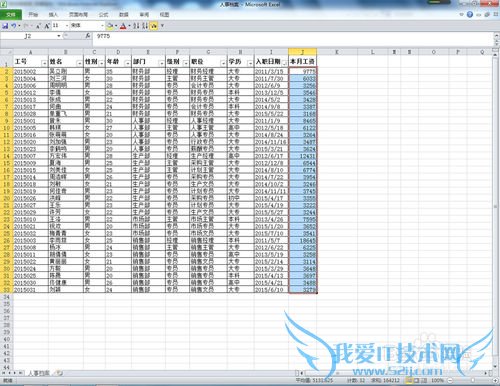Click the Undo arrow icon
Screen dimensions: 500x386
point(13,26)
